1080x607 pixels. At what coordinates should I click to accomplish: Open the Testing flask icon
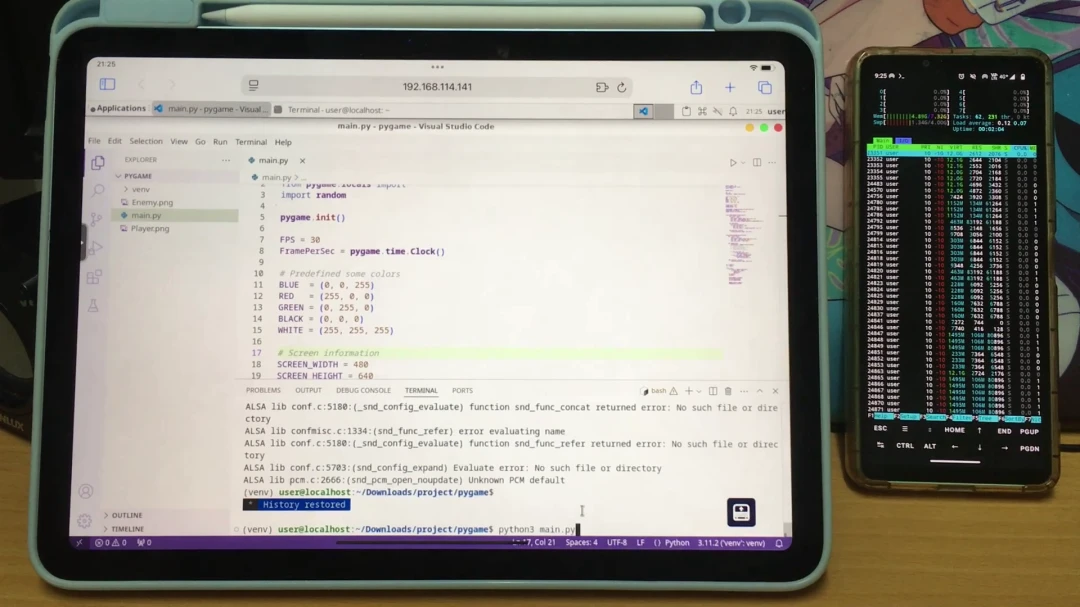pyautogui.click(x=93, y=306)
